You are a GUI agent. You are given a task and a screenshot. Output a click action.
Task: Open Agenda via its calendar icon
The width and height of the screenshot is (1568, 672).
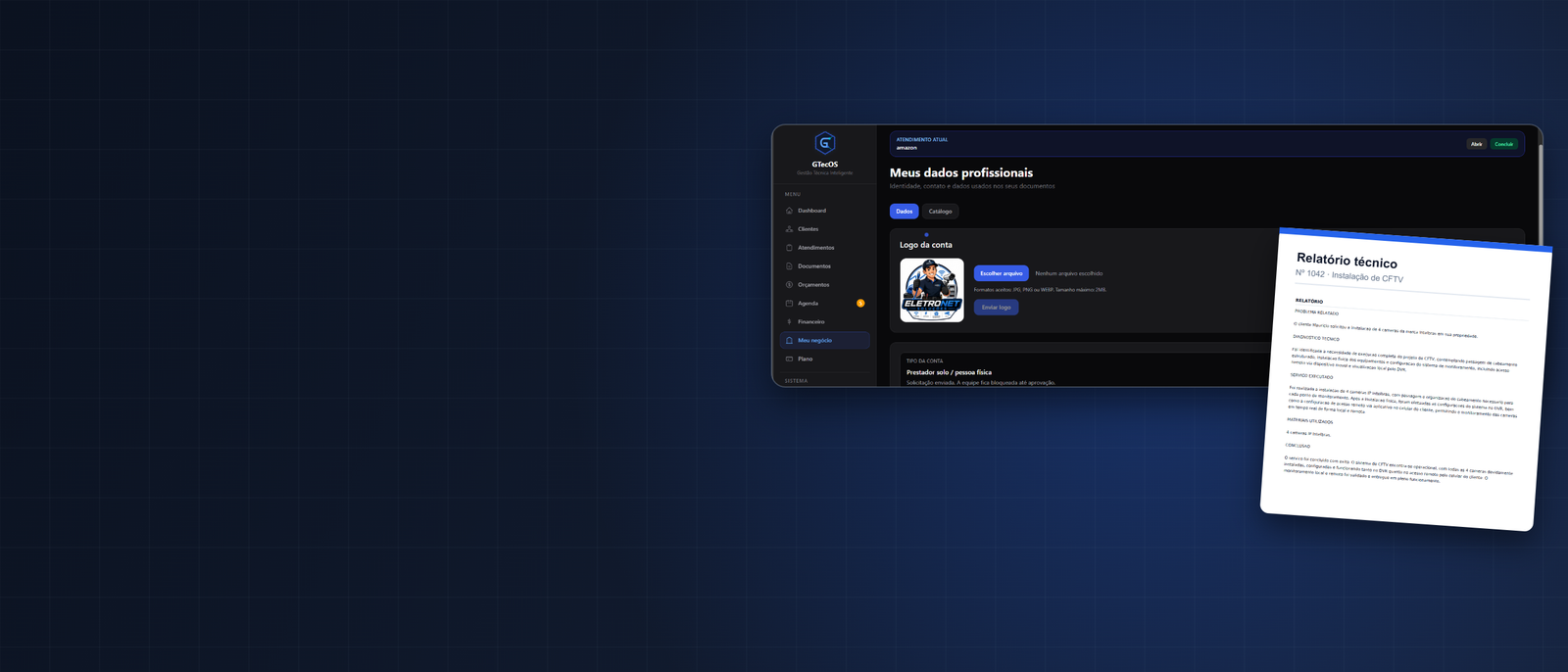coord(790,304)
